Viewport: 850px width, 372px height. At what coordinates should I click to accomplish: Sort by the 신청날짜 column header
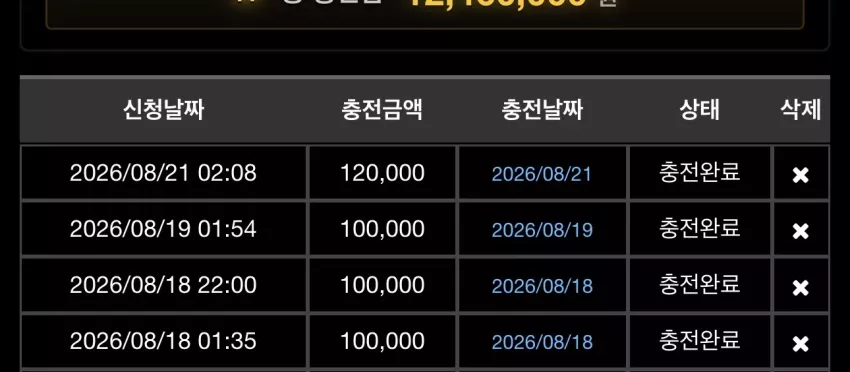163,110
